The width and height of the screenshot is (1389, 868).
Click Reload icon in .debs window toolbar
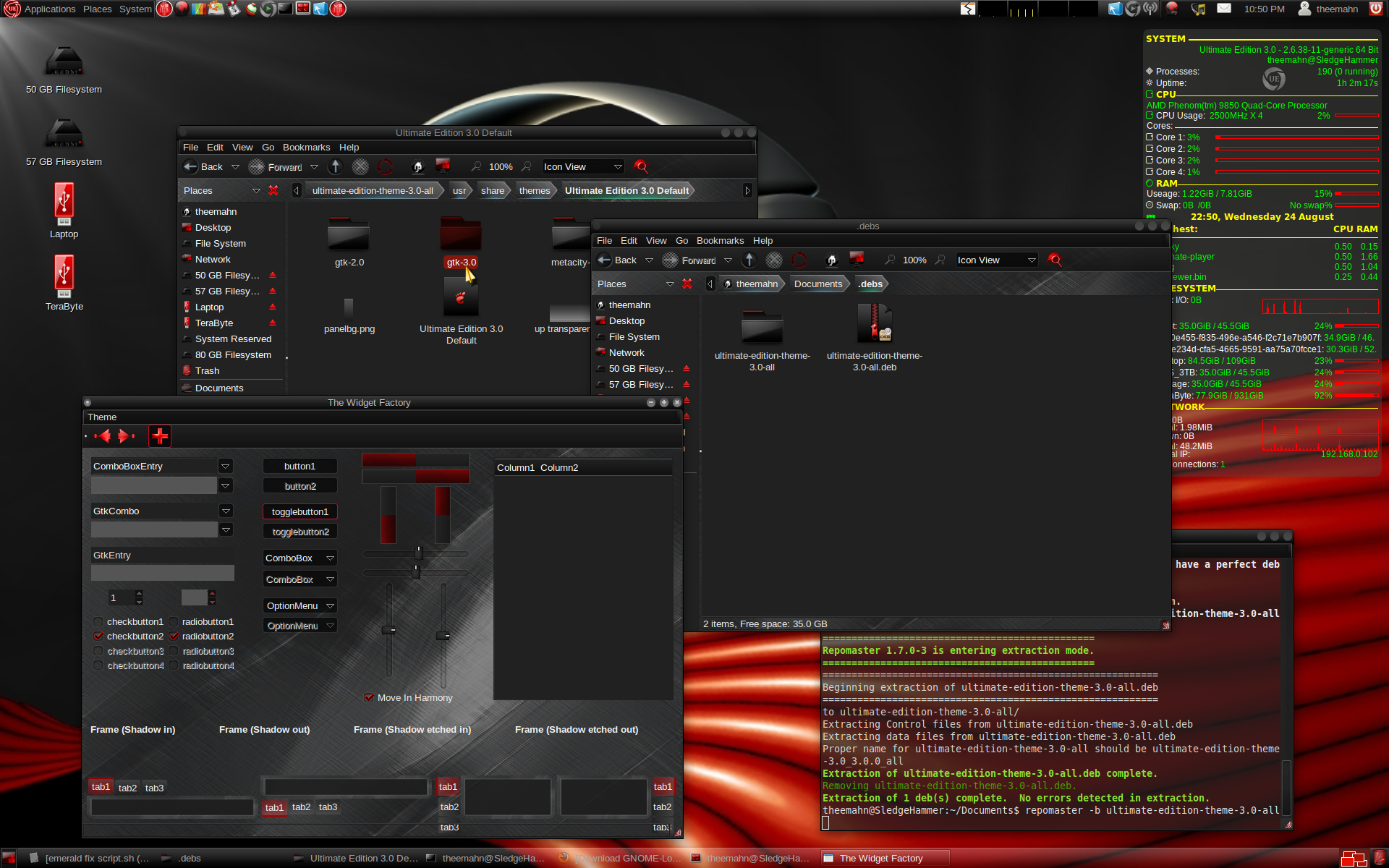pyautogui.click(x=799, y=260)
